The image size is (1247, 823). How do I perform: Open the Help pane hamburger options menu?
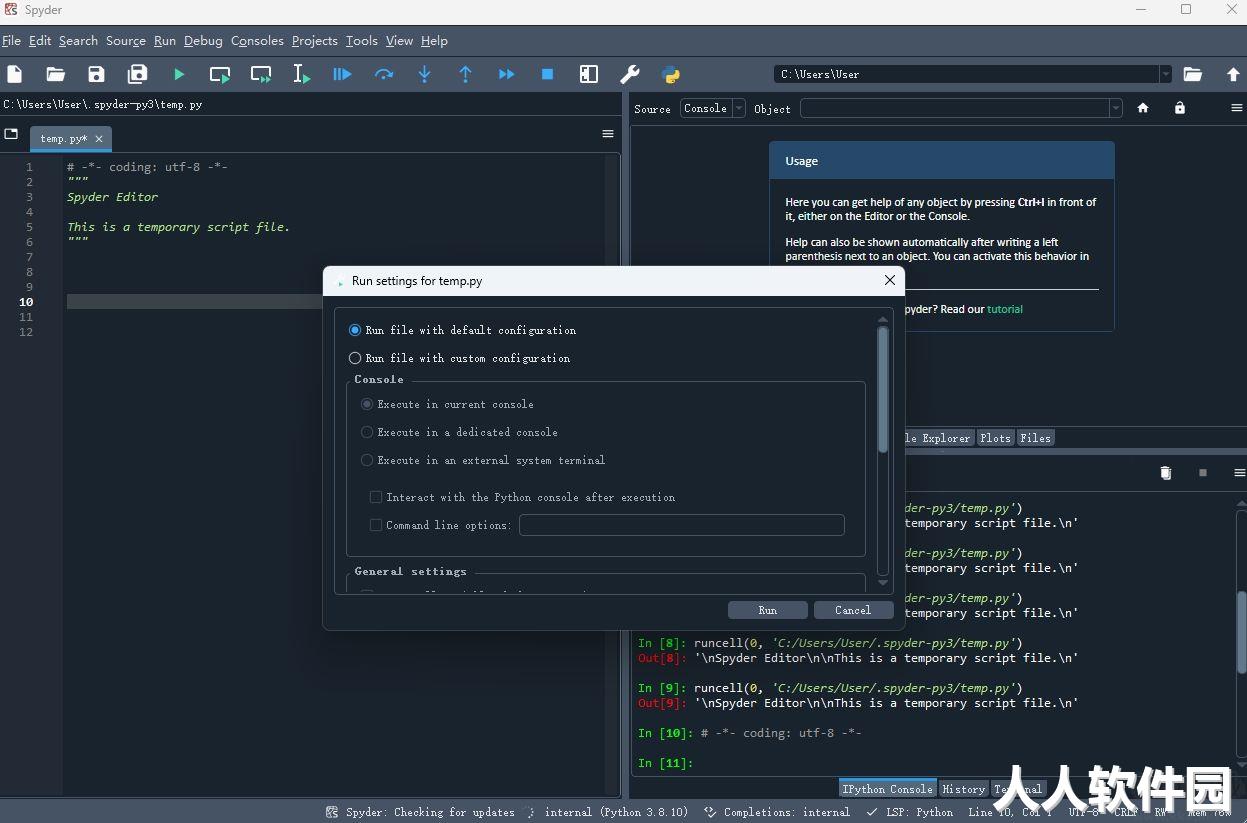1237,108
